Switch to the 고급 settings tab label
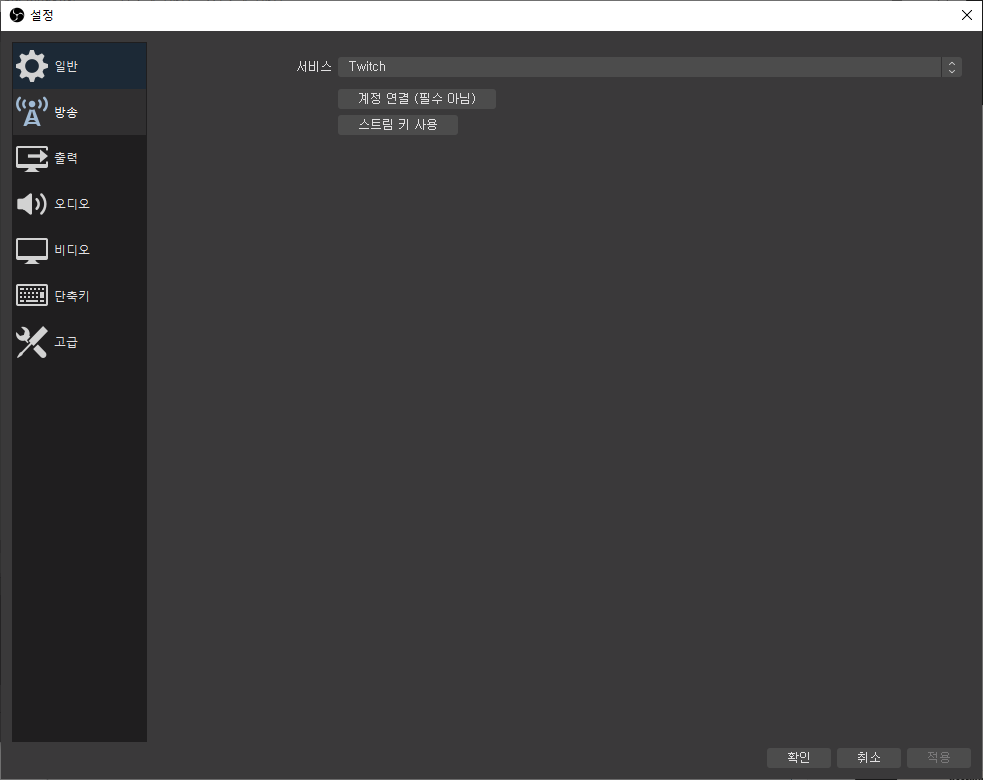The image size is (983, 780). 66,342
